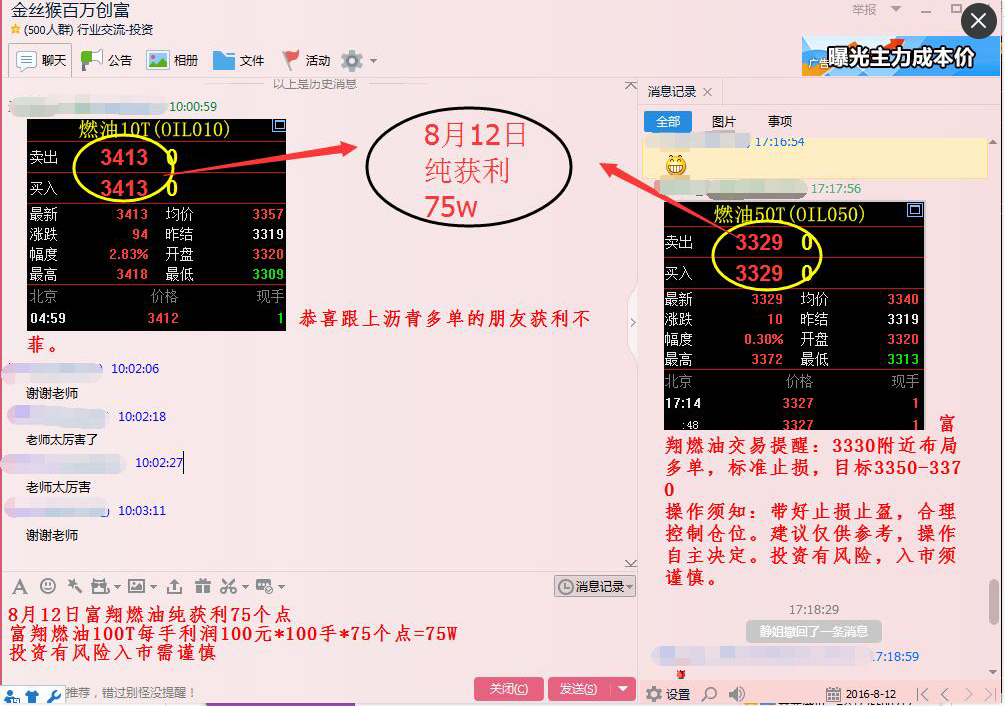1005x706 pixels.
Task: Expand the group settings gear dropdown arrow
Action: pos(373,62)
